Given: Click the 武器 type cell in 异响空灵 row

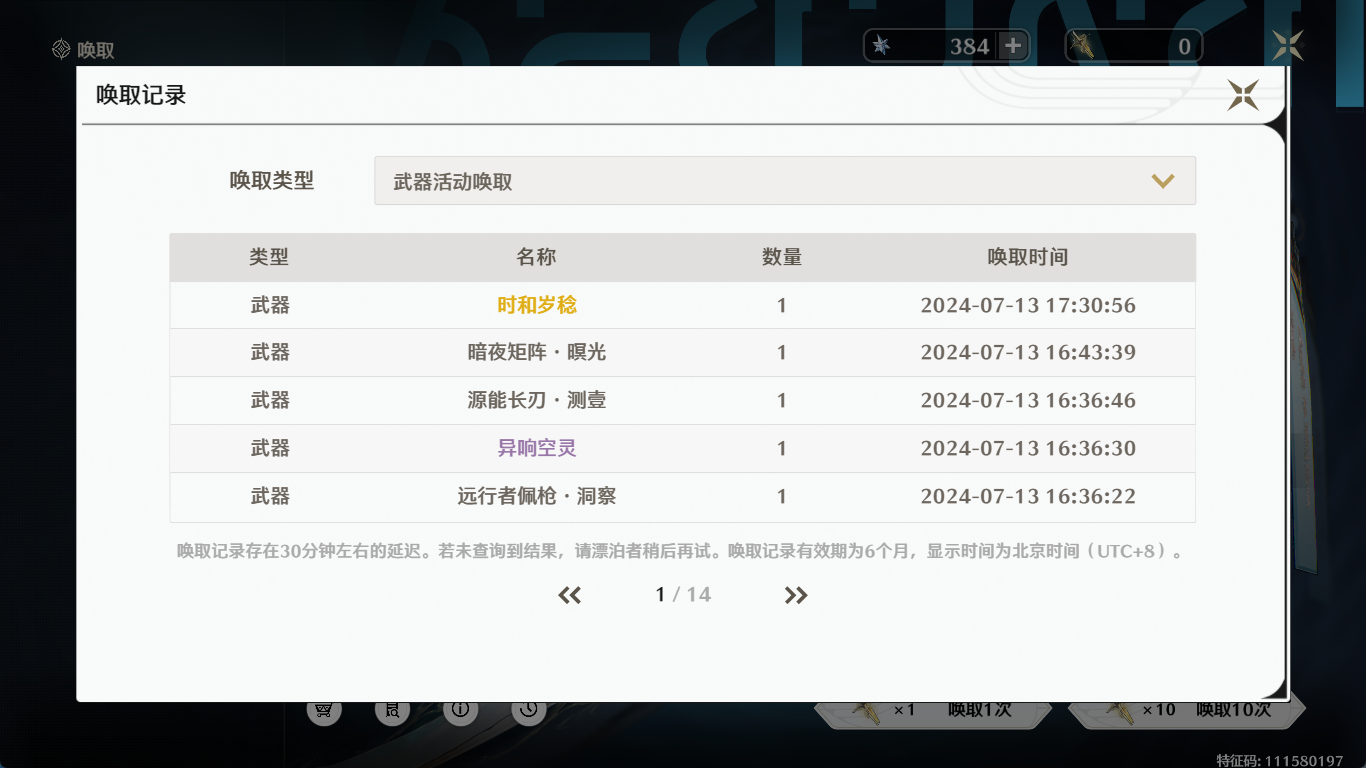Looking at the screenshot, I should pos(270,448).
